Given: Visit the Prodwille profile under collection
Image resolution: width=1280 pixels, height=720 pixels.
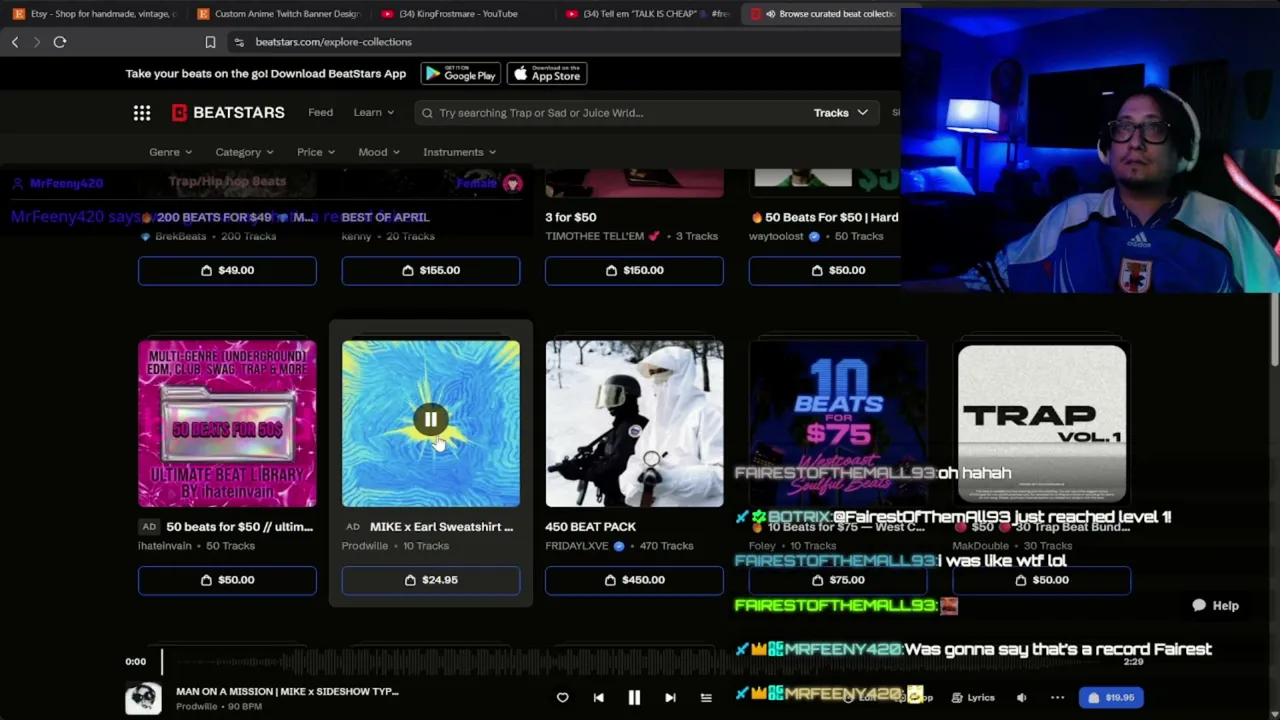Looking at the screenshot, I should [365, 546].
